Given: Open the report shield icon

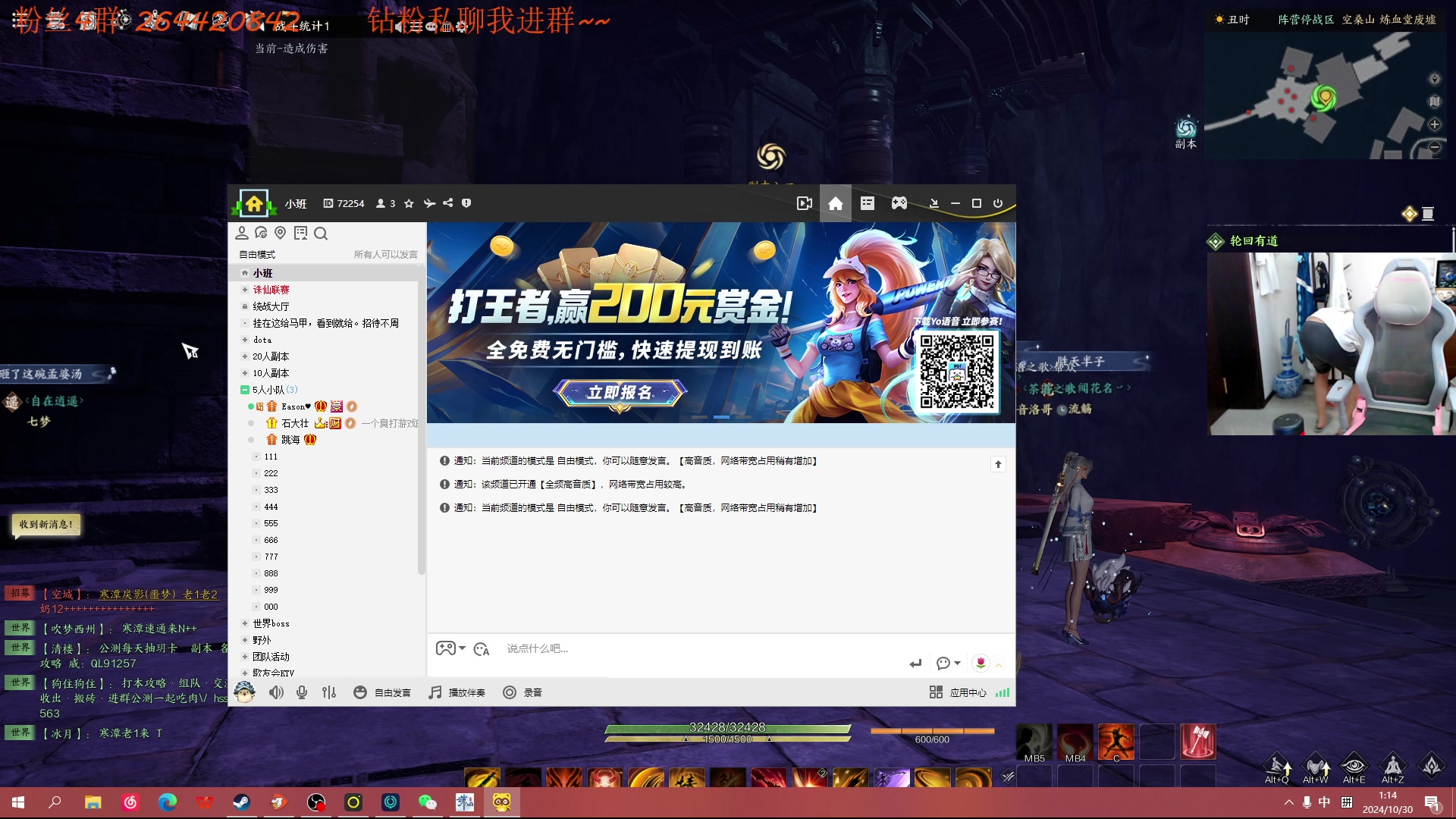Looking at the screenshot, I should point(466,203).
